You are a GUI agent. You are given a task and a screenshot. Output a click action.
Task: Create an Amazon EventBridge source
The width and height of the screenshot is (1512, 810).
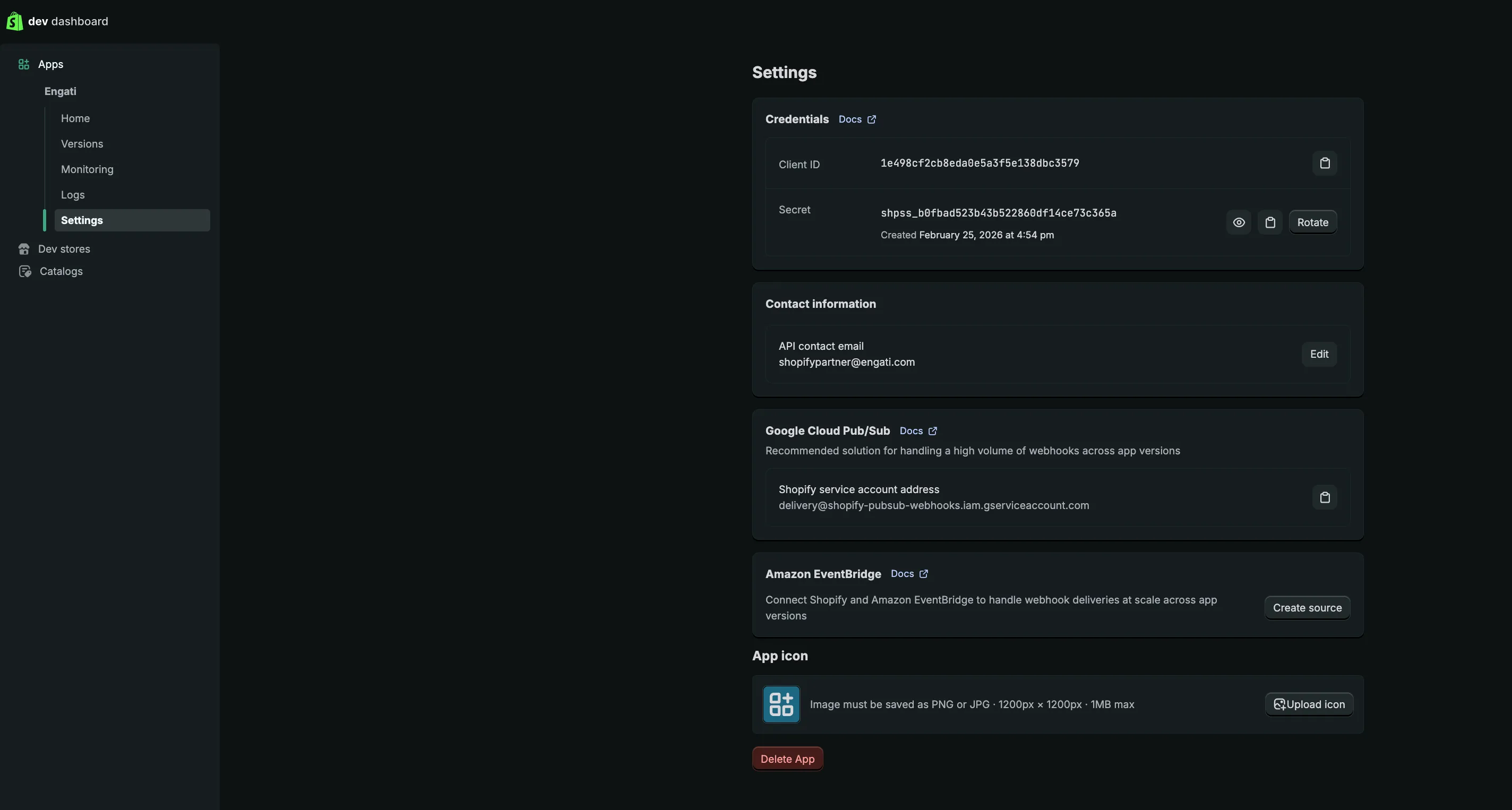(1307, 608)
